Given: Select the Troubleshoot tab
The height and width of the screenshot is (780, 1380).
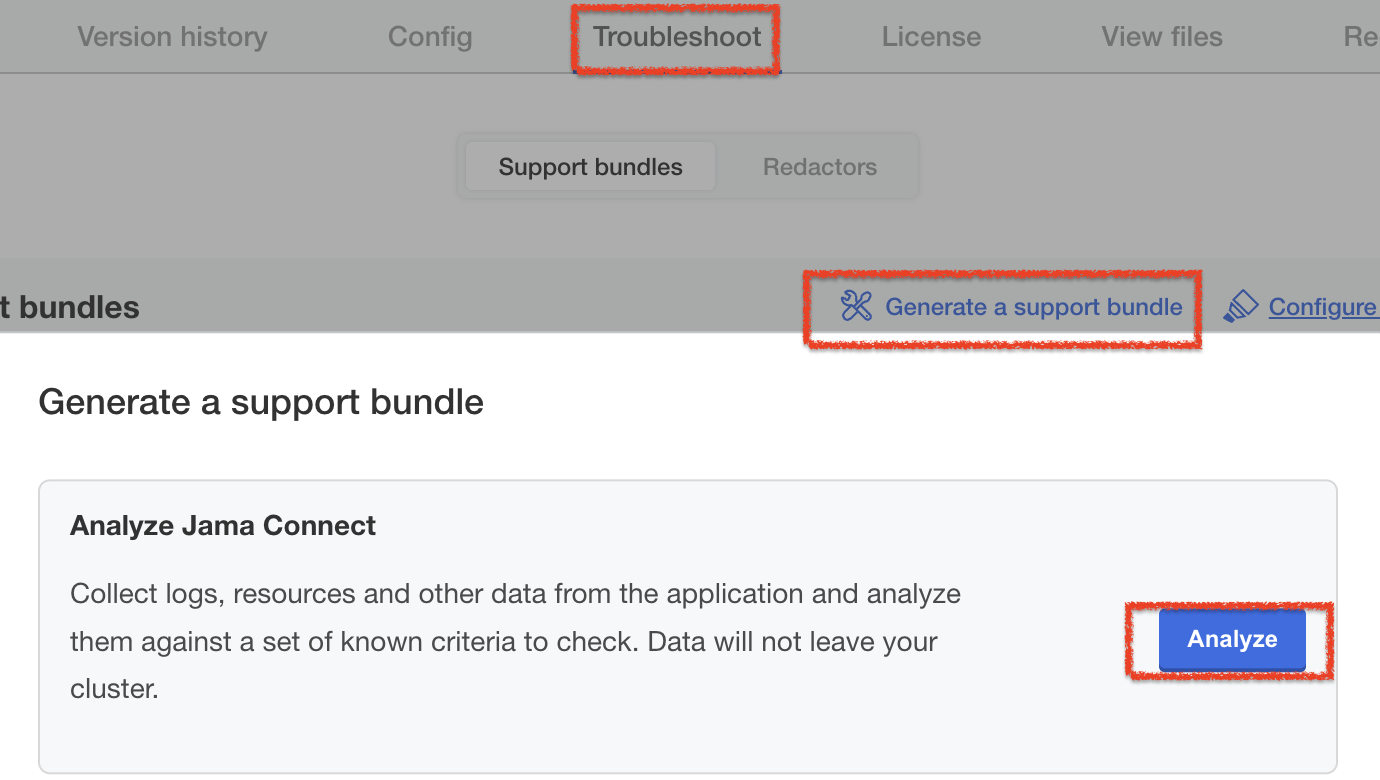Looking at the screenshot, I should pos(677,37).
